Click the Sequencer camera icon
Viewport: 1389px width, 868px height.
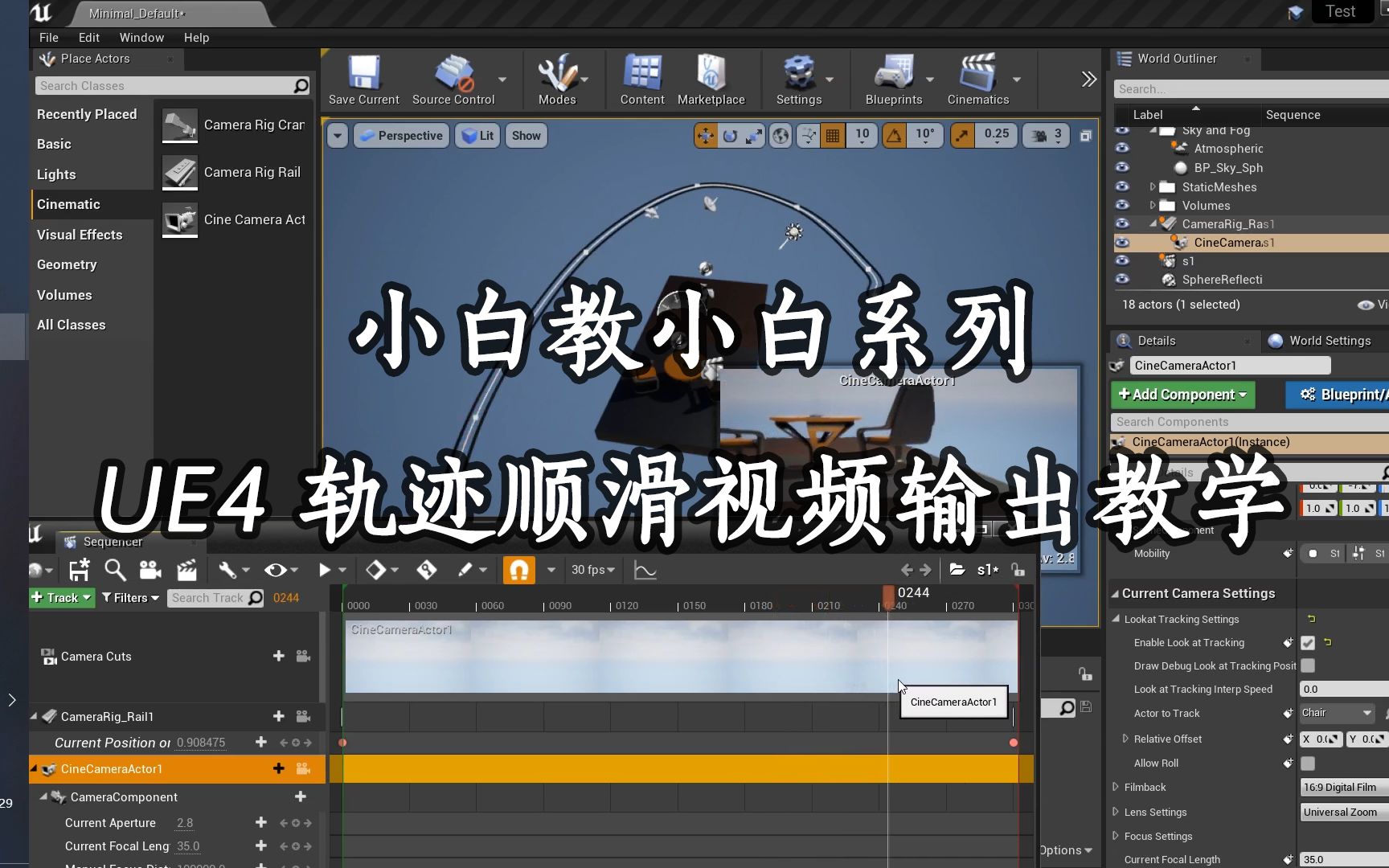click(150, 570)
